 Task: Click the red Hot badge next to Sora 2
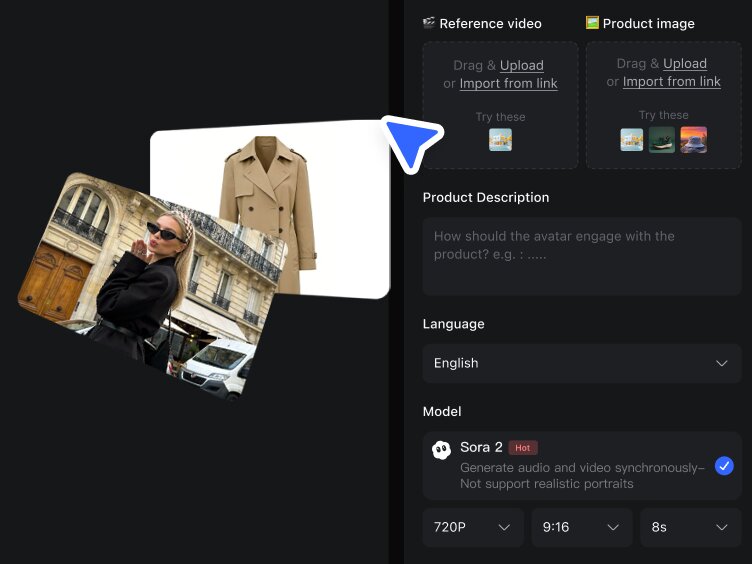pyautogui.click(x=523, y=448)
